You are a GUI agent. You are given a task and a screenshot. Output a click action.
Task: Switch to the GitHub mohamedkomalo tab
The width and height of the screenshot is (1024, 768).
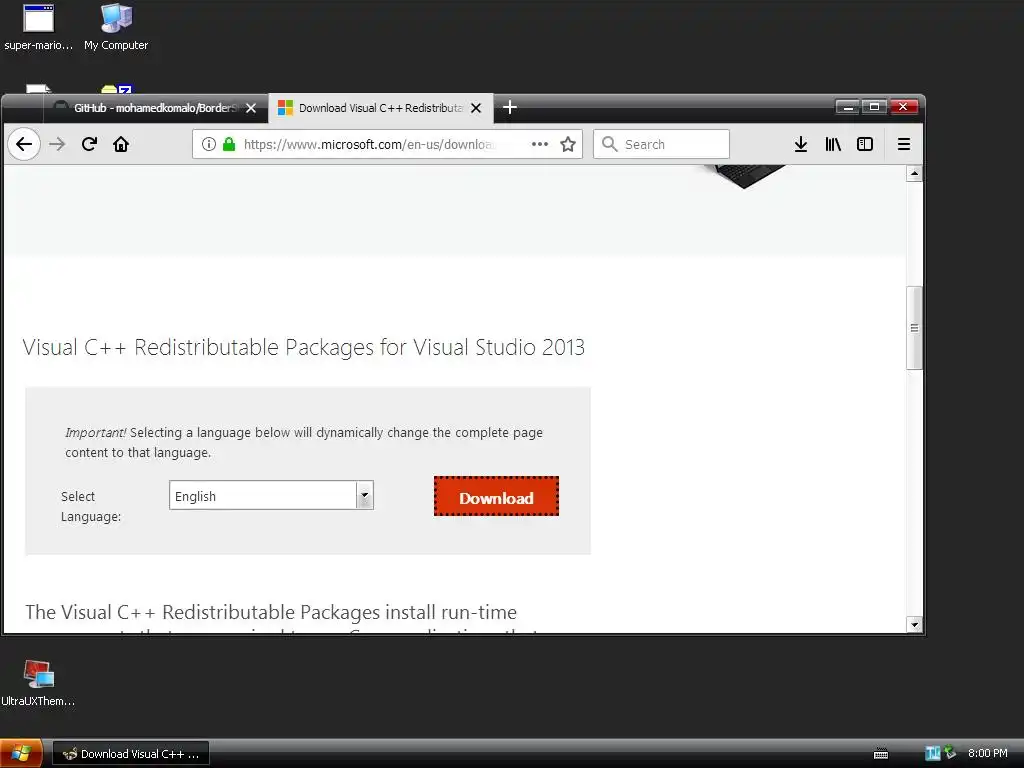click(x=155, y=108)
